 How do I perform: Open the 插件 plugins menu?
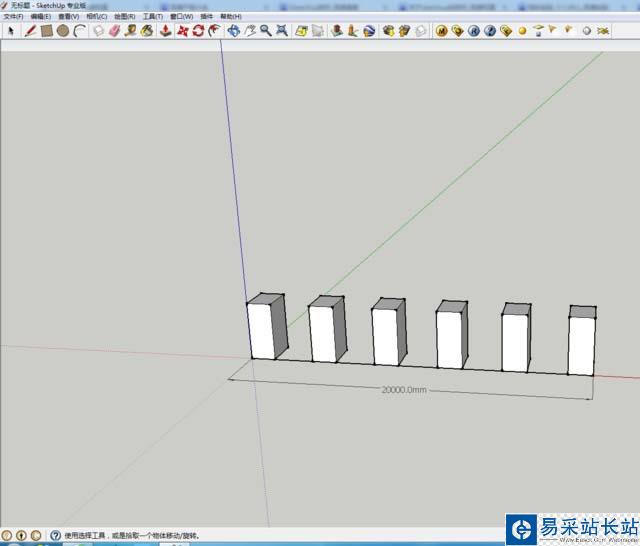pos(206,17)
